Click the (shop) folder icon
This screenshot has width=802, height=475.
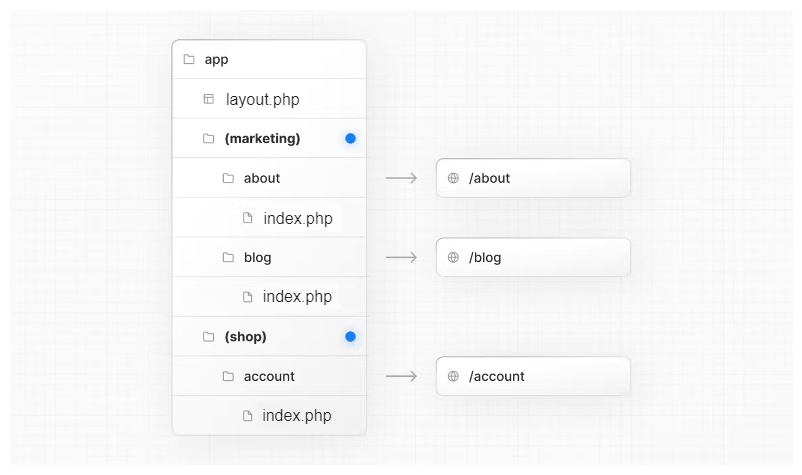click(208, 337)
